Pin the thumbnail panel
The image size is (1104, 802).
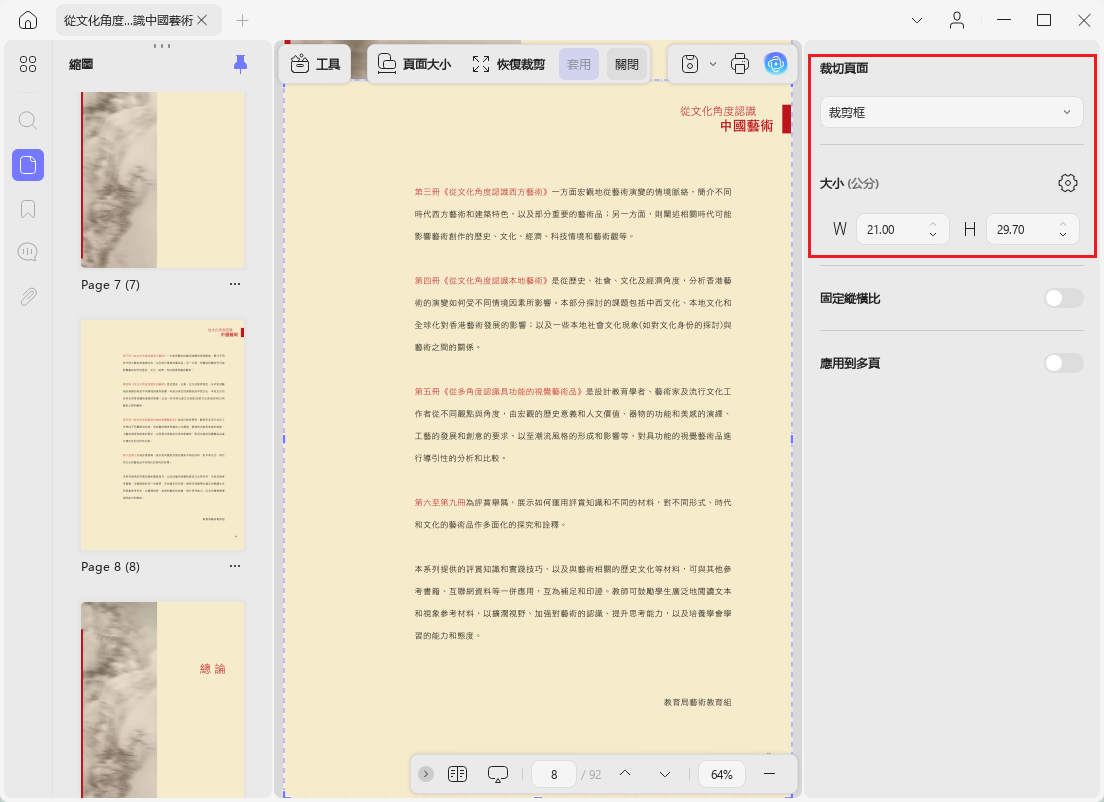[x=240, y=64]
